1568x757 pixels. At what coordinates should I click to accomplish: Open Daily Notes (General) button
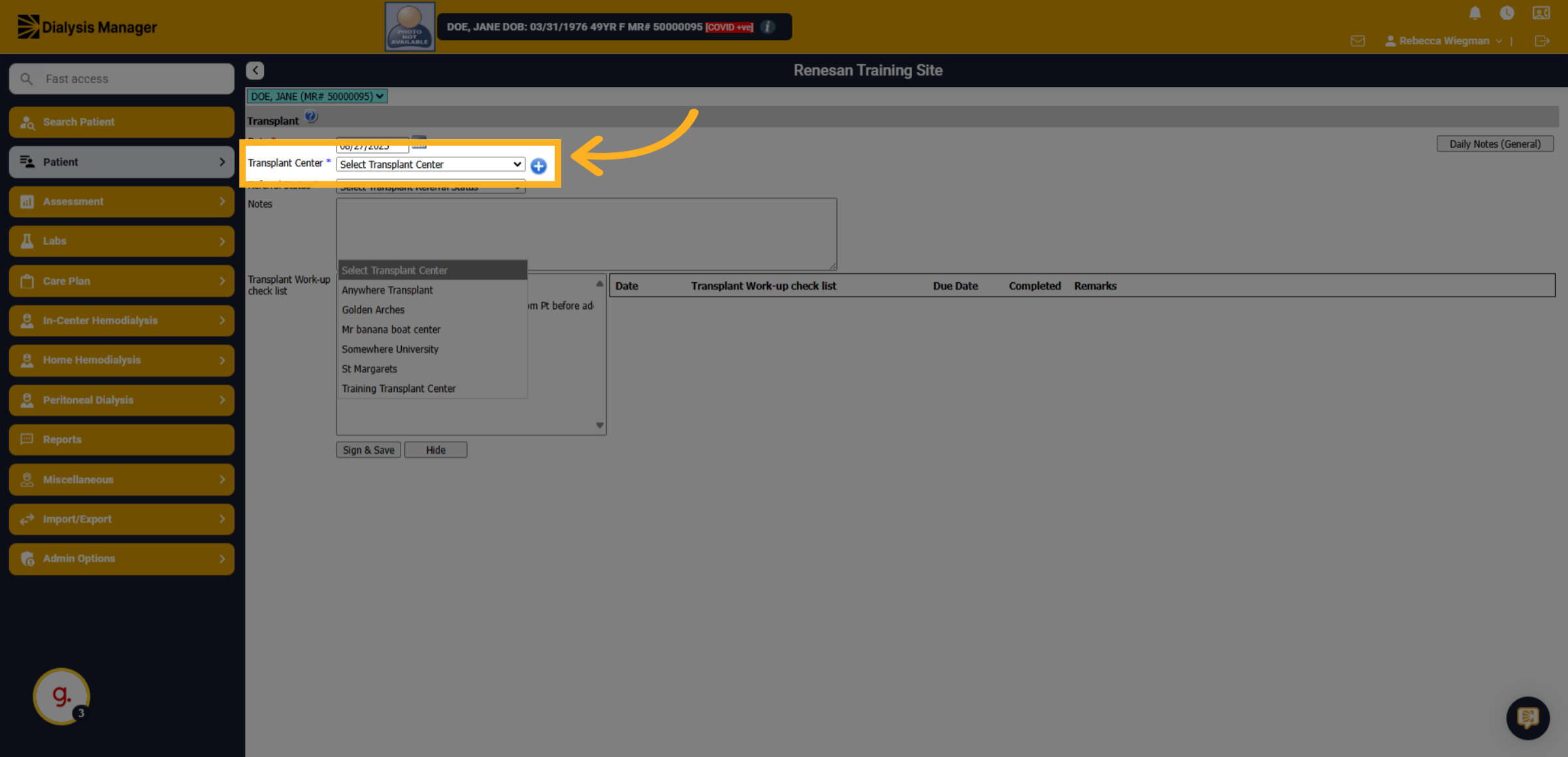[1495, 144]
